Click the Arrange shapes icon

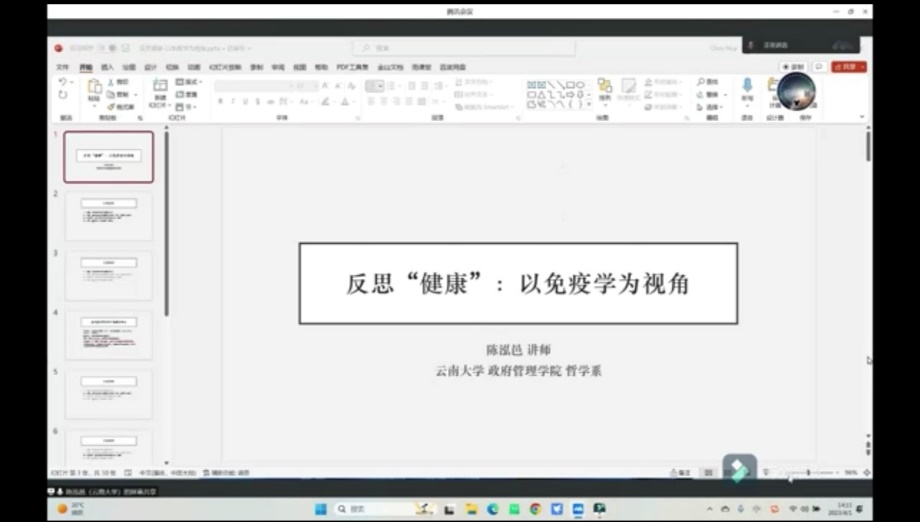tap(604, 88)
